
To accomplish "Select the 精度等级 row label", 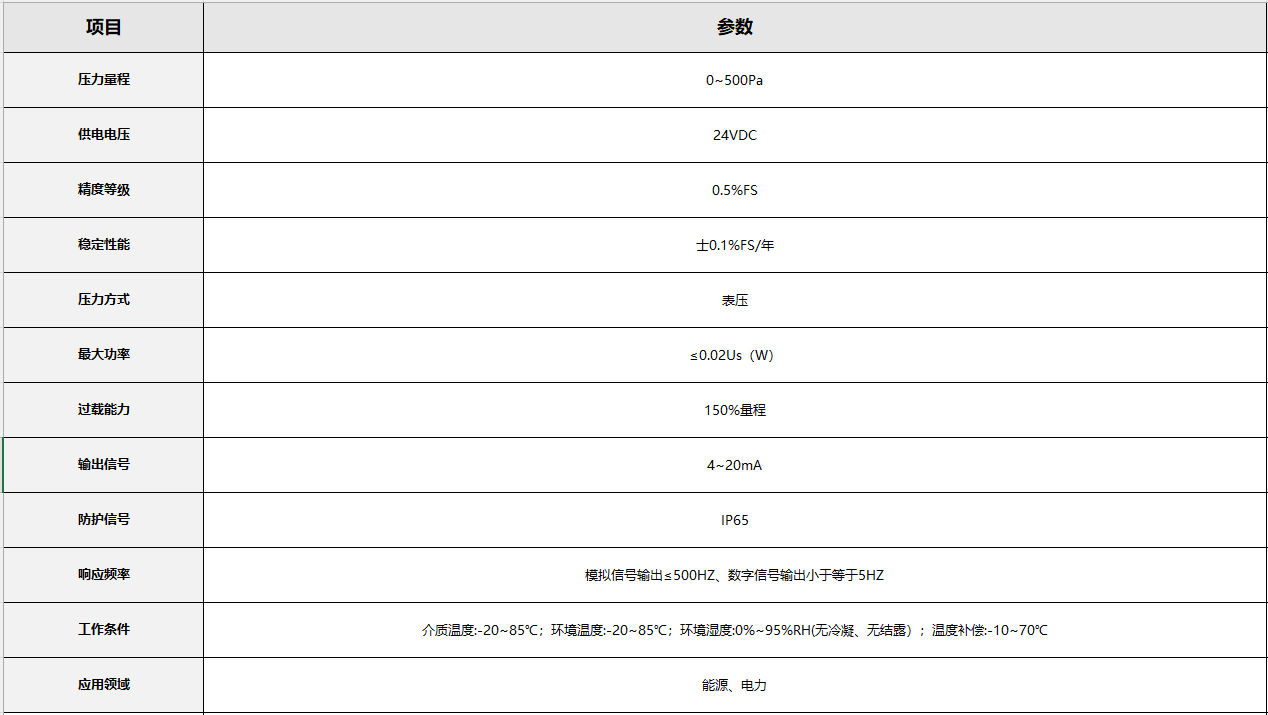I will coord(104,190).
